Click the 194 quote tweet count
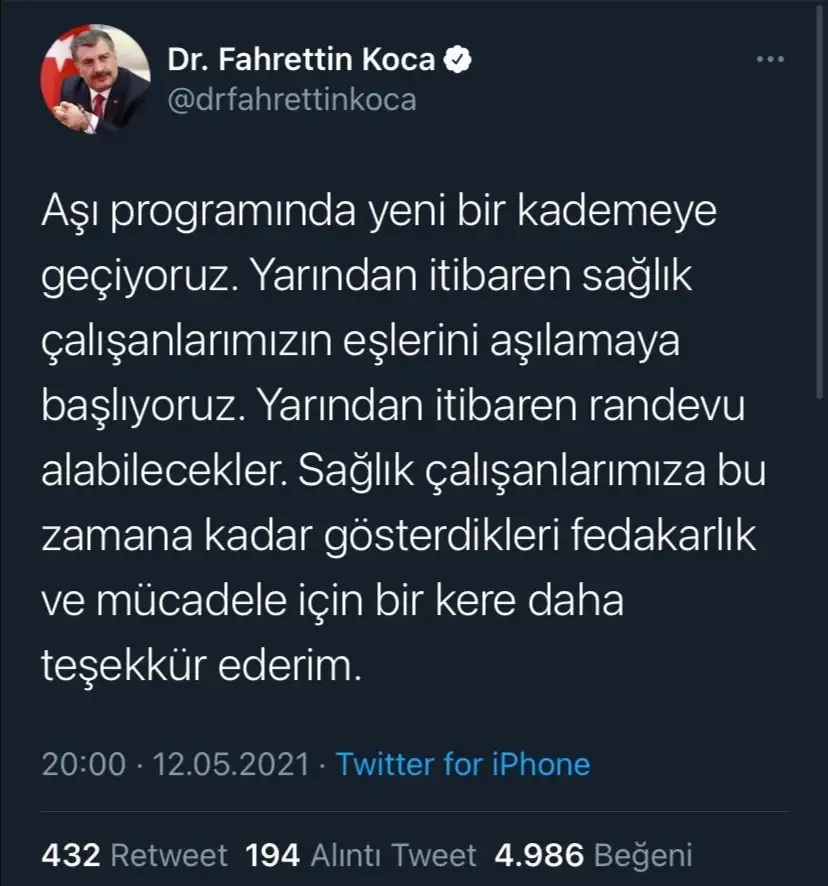Image resolution: width=828 pixels, height=886 pixels. click(272, 855)
